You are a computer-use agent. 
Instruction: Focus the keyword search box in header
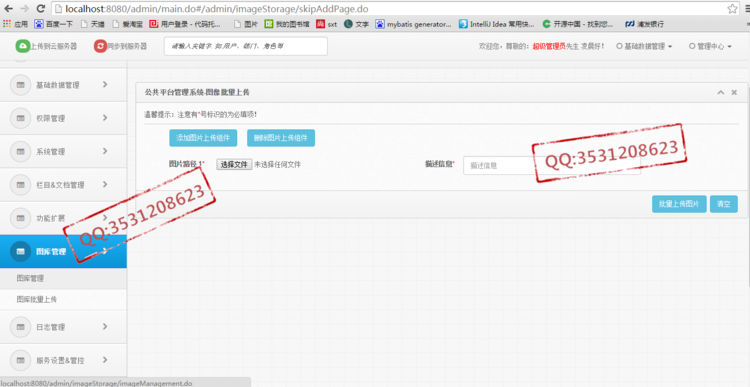coord(246,46)
